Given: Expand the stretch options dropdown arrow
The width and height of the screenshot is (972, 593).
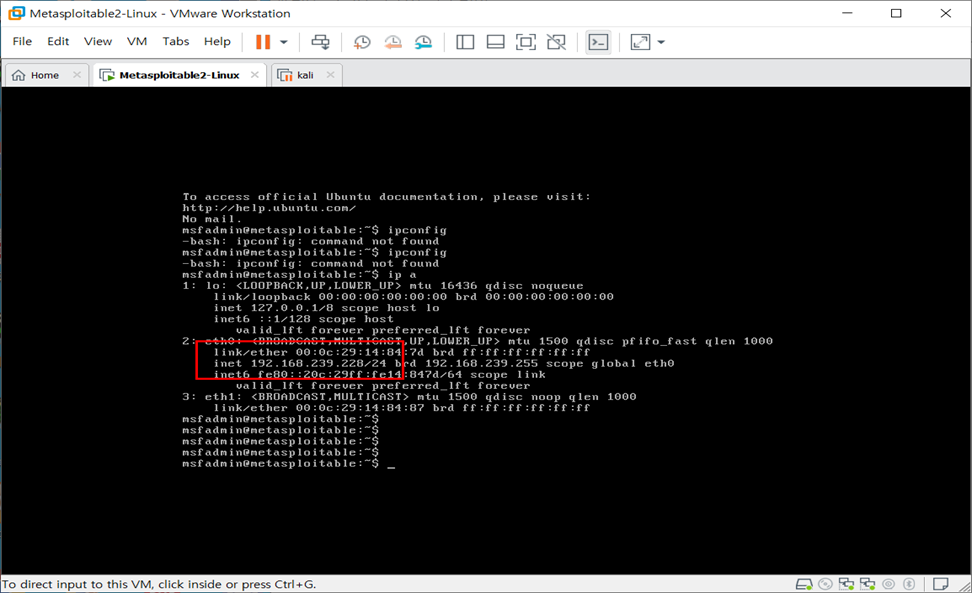Looking at the screenshot, I should click(x=661, y=42).
